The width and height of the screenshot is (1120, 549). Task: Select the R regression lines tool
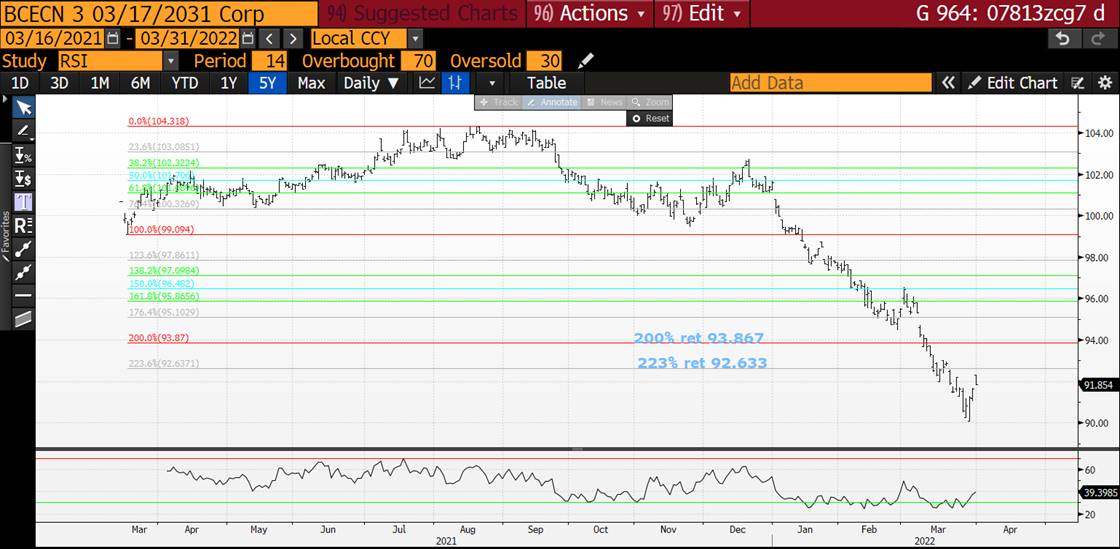[24, 226]
